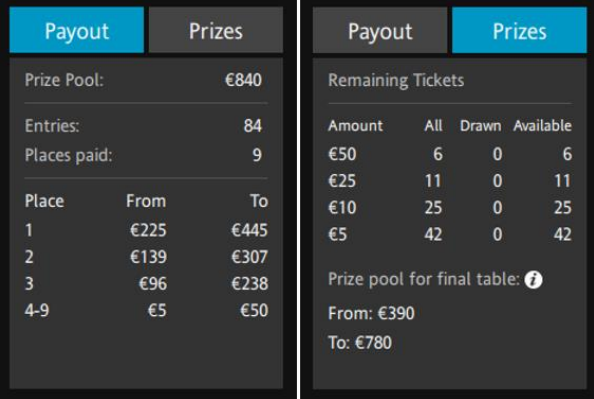Screen dimensions: 594x399
Task: Select first place €445 maximum payout
Action: click(x=249, y=230)
